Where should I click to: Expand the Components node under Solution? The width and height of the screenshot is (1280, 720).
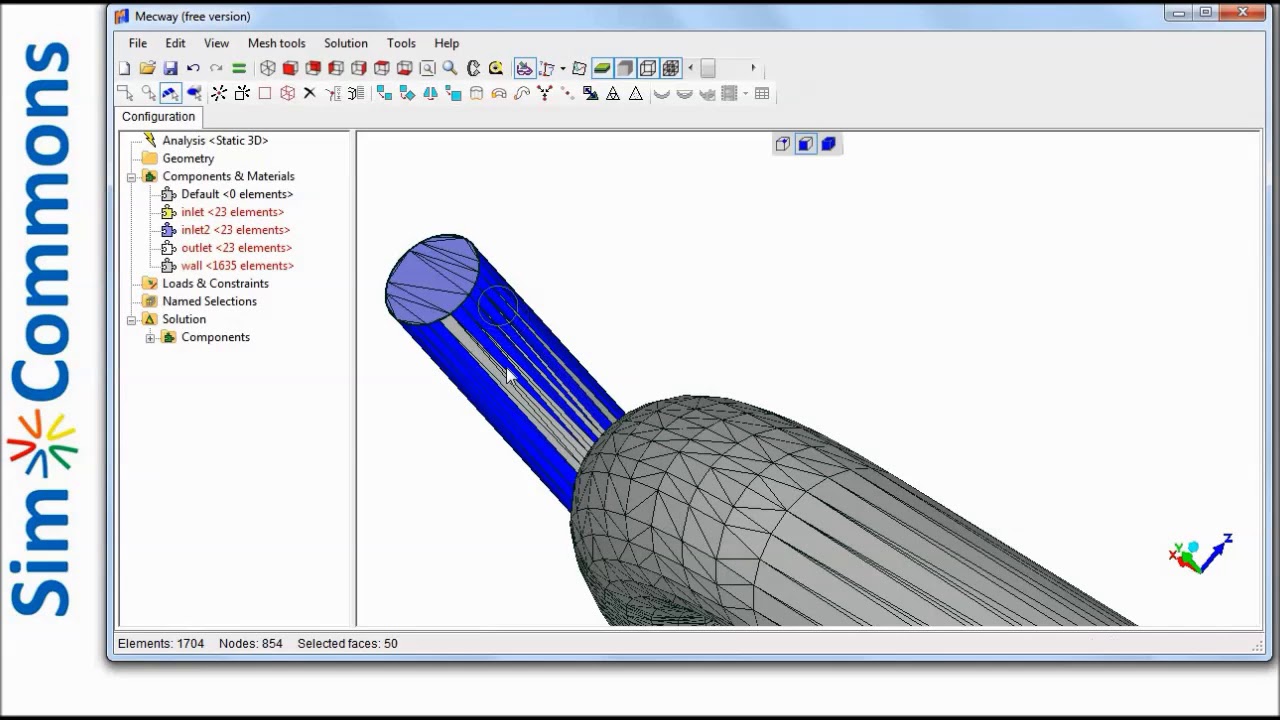tap(150, 338)
